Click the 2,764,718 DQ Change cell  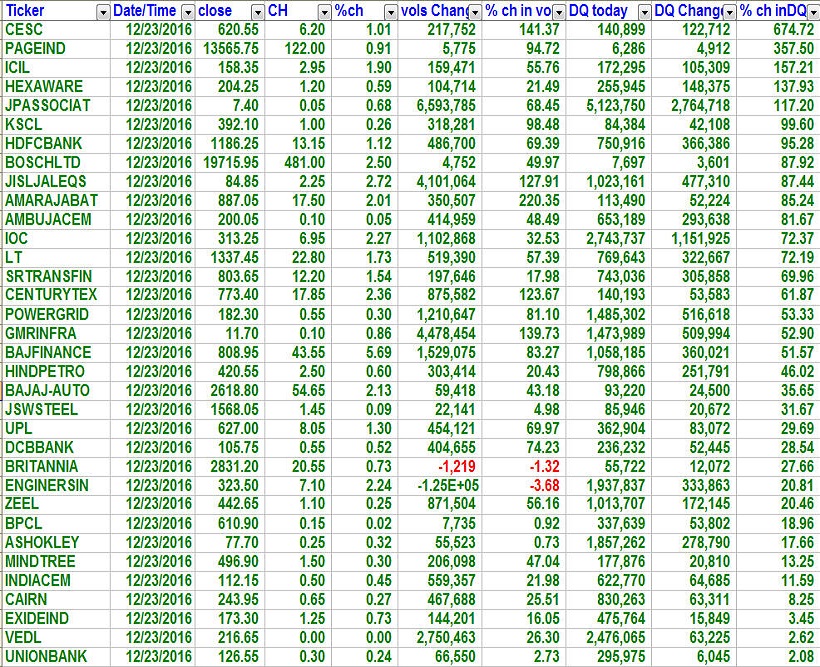694,106
